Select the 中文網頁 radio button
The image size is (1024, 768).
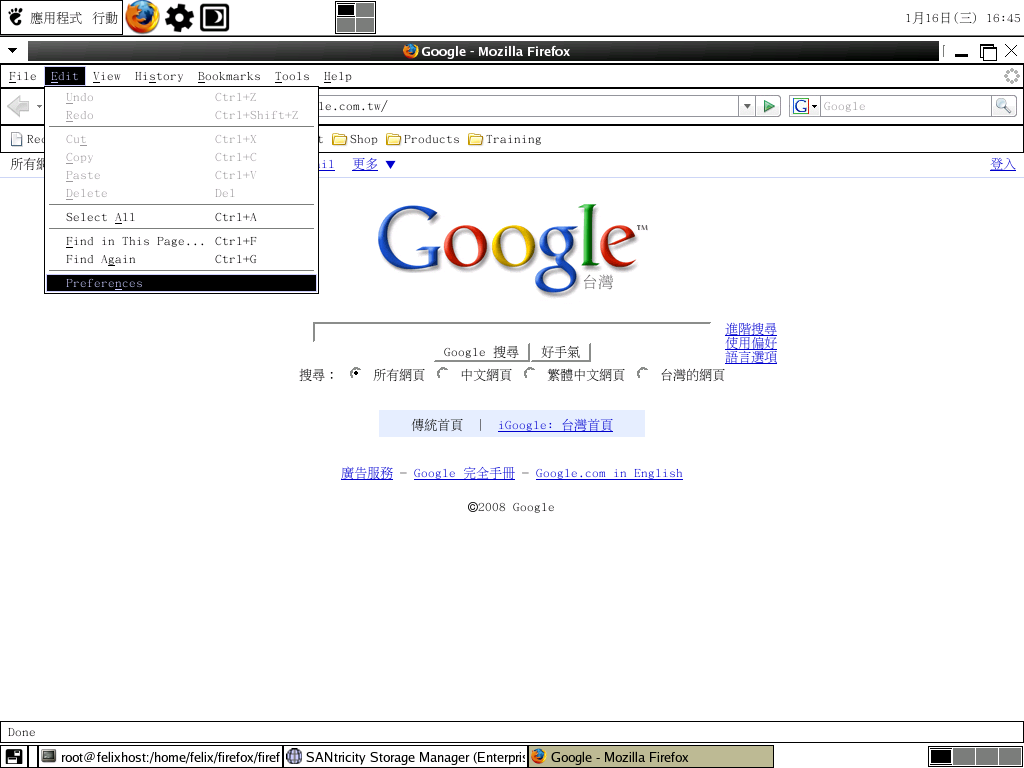coord(443,374)
